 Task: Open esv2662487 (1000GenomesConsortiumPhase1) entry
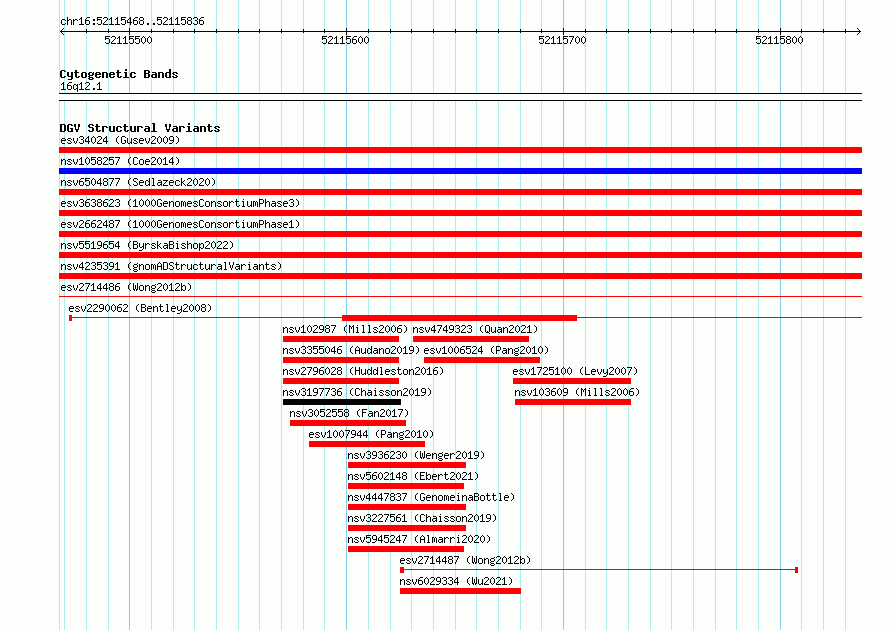click(180, 224)
